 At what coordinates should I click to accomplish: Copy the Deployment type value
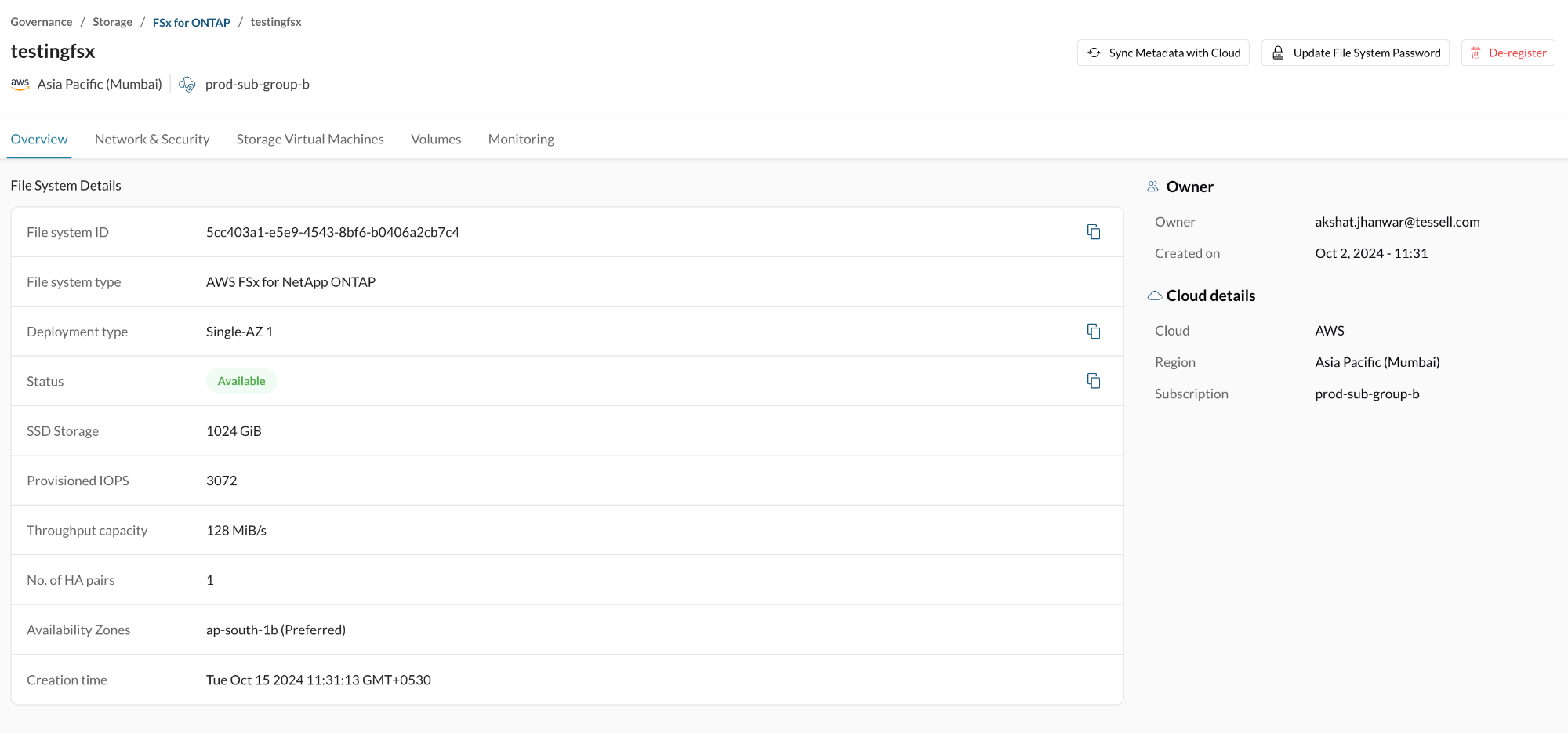tap(1094, 331)
